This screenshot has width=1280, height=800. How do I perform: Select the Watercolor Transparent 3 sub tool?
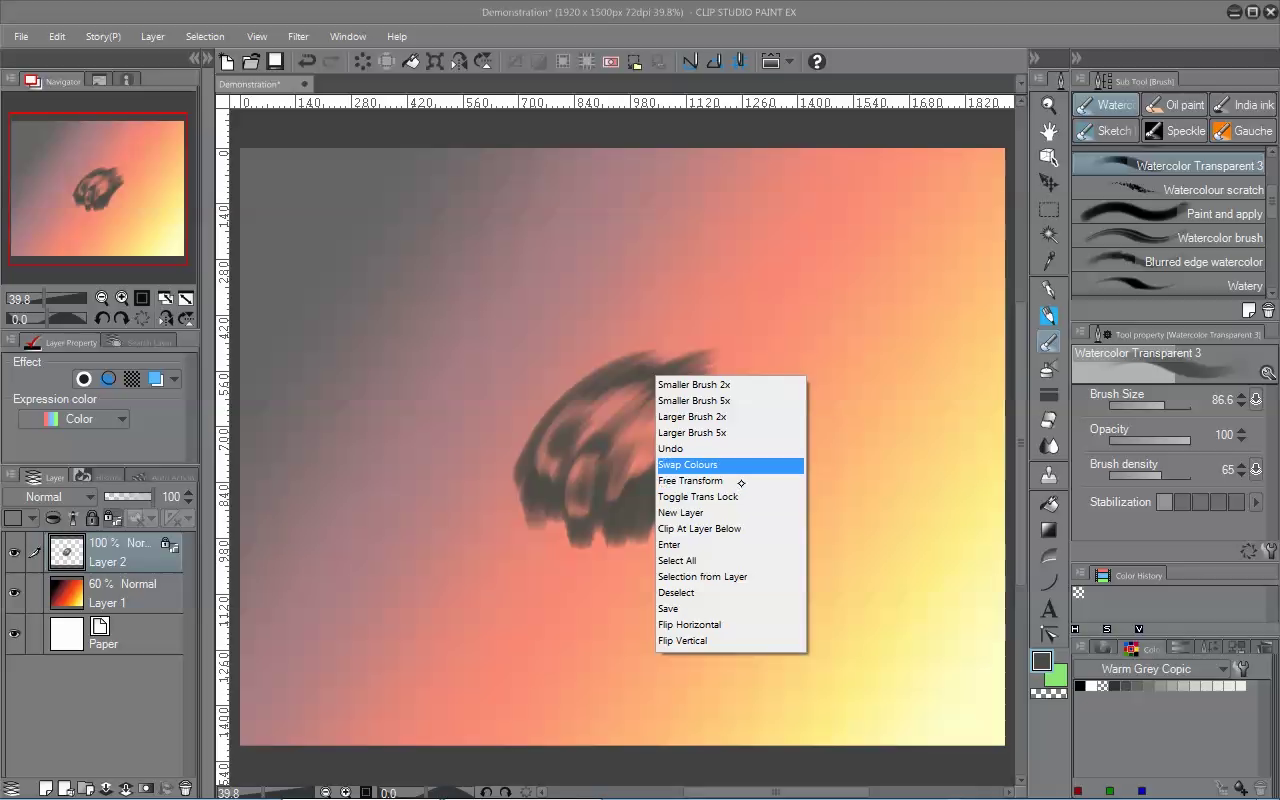(x=1166, y=164)
